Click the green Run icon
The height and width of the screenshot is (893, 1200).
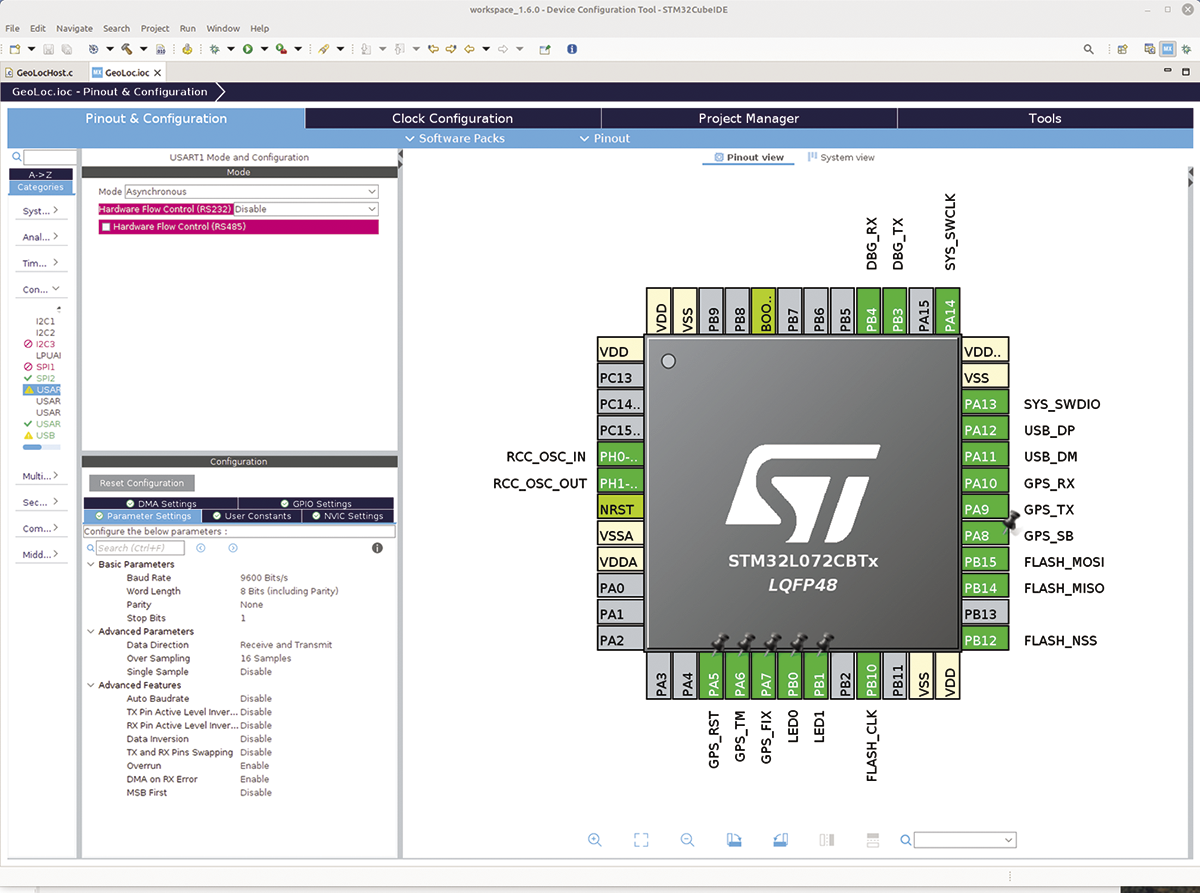pos(247,48)
